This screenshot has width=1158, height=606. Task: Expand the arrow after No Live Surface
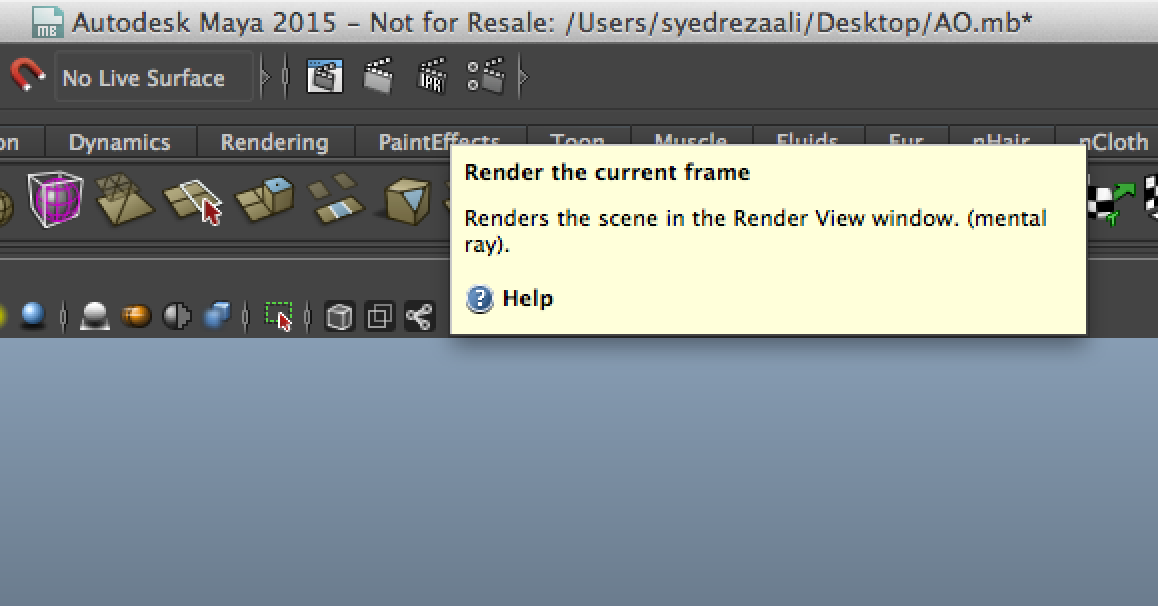coord(265,77)
